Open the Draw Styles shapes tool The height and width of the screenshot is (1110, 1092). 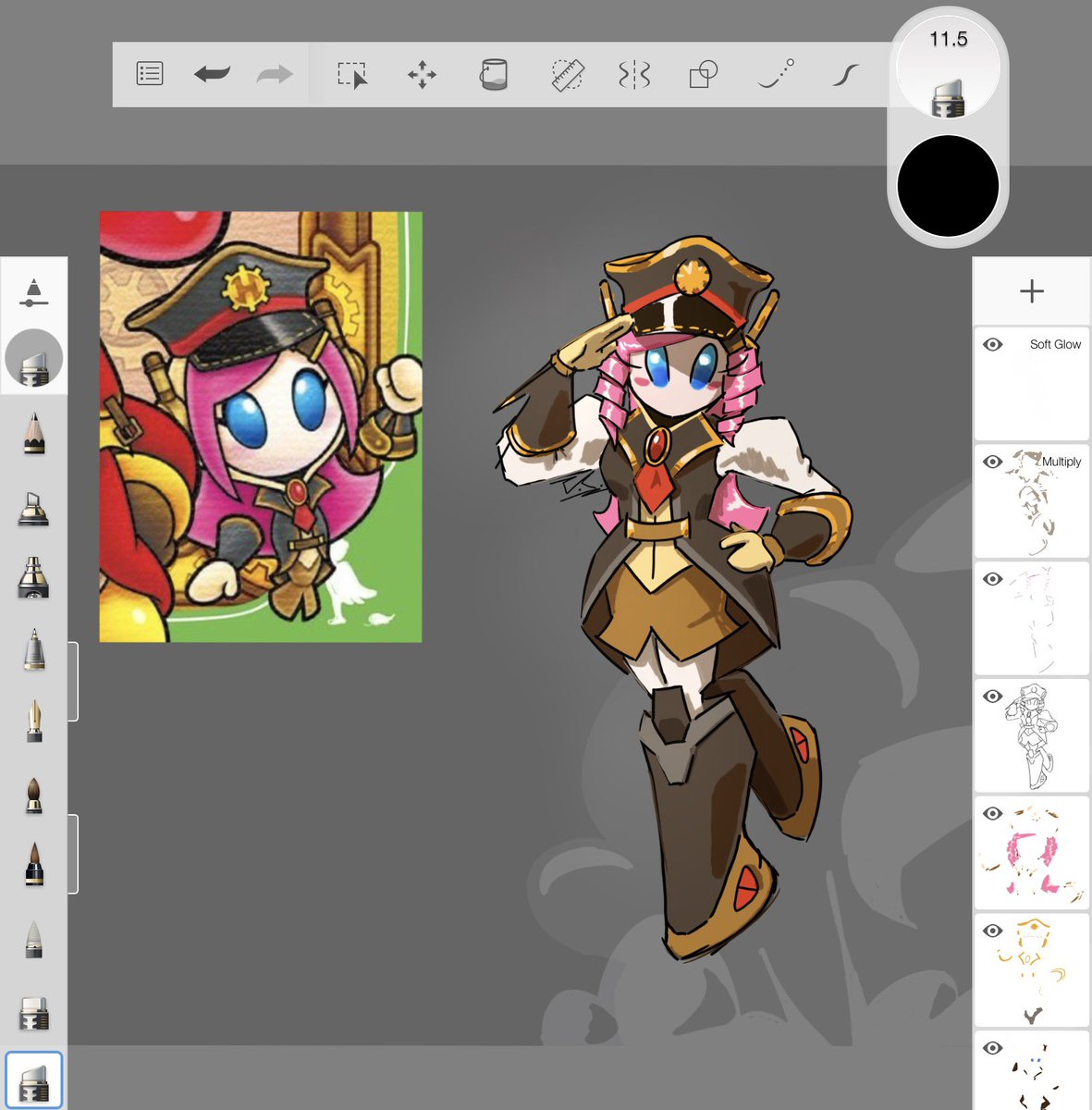tap(704, 74)
